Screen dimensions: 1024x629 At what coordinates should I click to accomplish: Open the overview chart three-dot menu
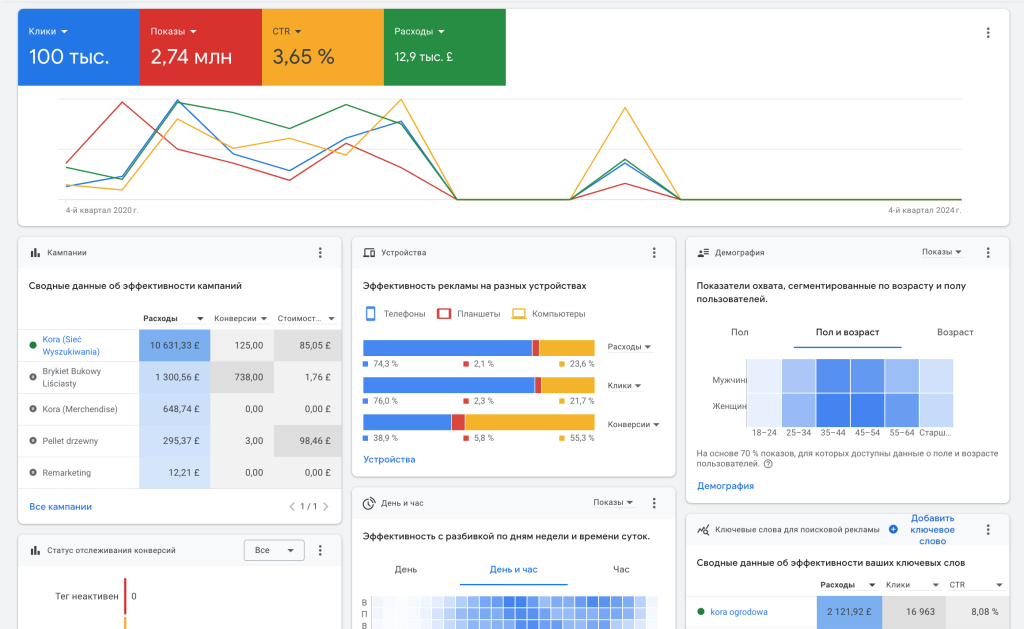click(x=988, y=33)
